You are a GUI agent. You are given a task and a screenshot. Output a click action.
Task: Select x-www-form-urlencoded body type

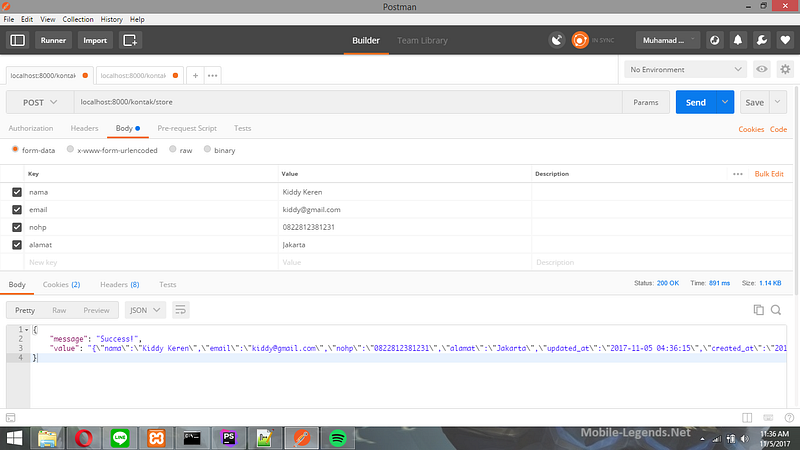click(x=70, y=149)
